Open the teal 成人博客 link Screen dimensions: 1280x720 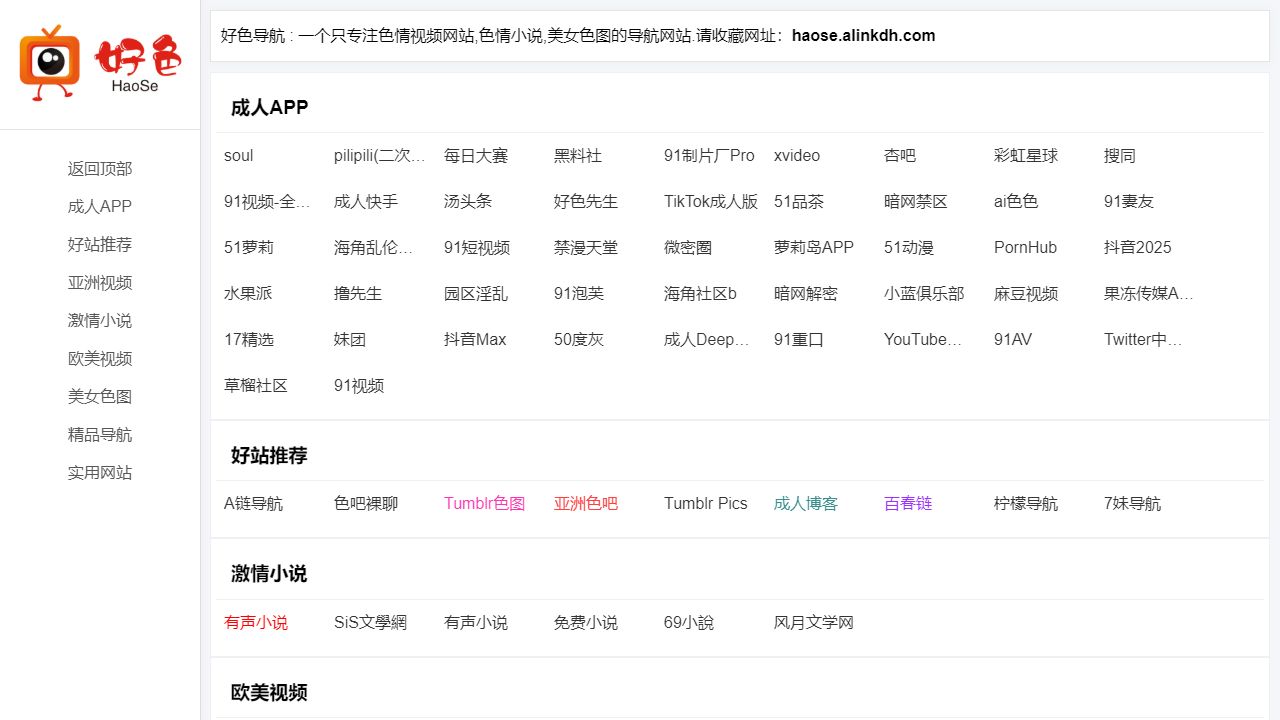point(806,504)
